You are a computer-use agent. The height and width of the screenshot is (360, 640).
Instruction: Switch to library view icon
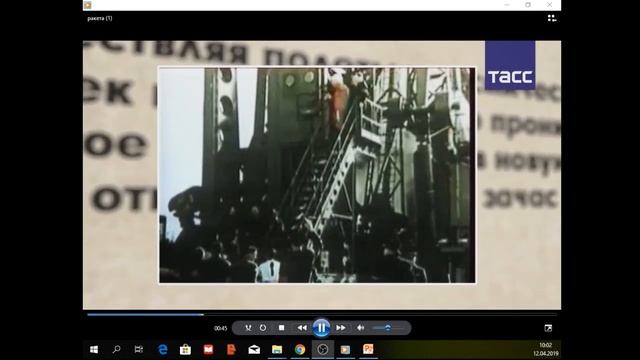click(552, 18)
